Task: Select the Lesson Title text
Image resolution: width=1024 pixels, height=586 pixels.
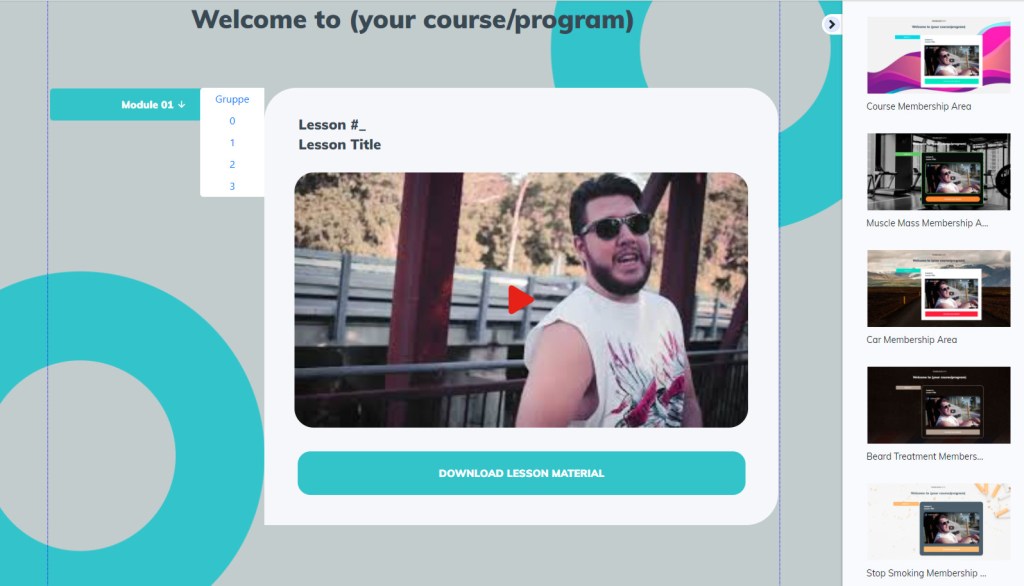Action: point(340,144)
